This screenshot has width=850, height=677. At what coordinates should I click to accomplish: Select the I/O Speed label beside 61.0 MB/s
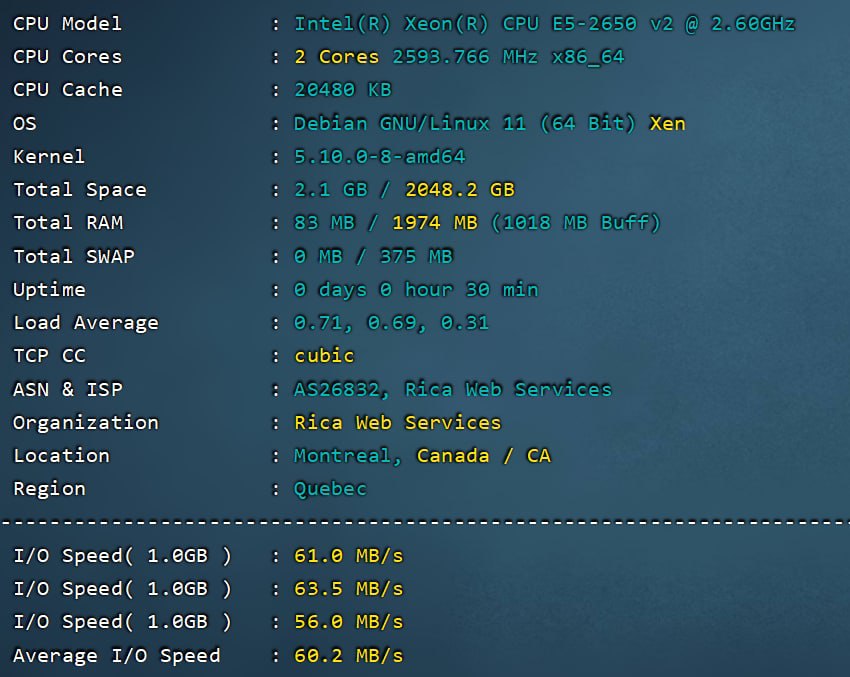pos(123,556)
